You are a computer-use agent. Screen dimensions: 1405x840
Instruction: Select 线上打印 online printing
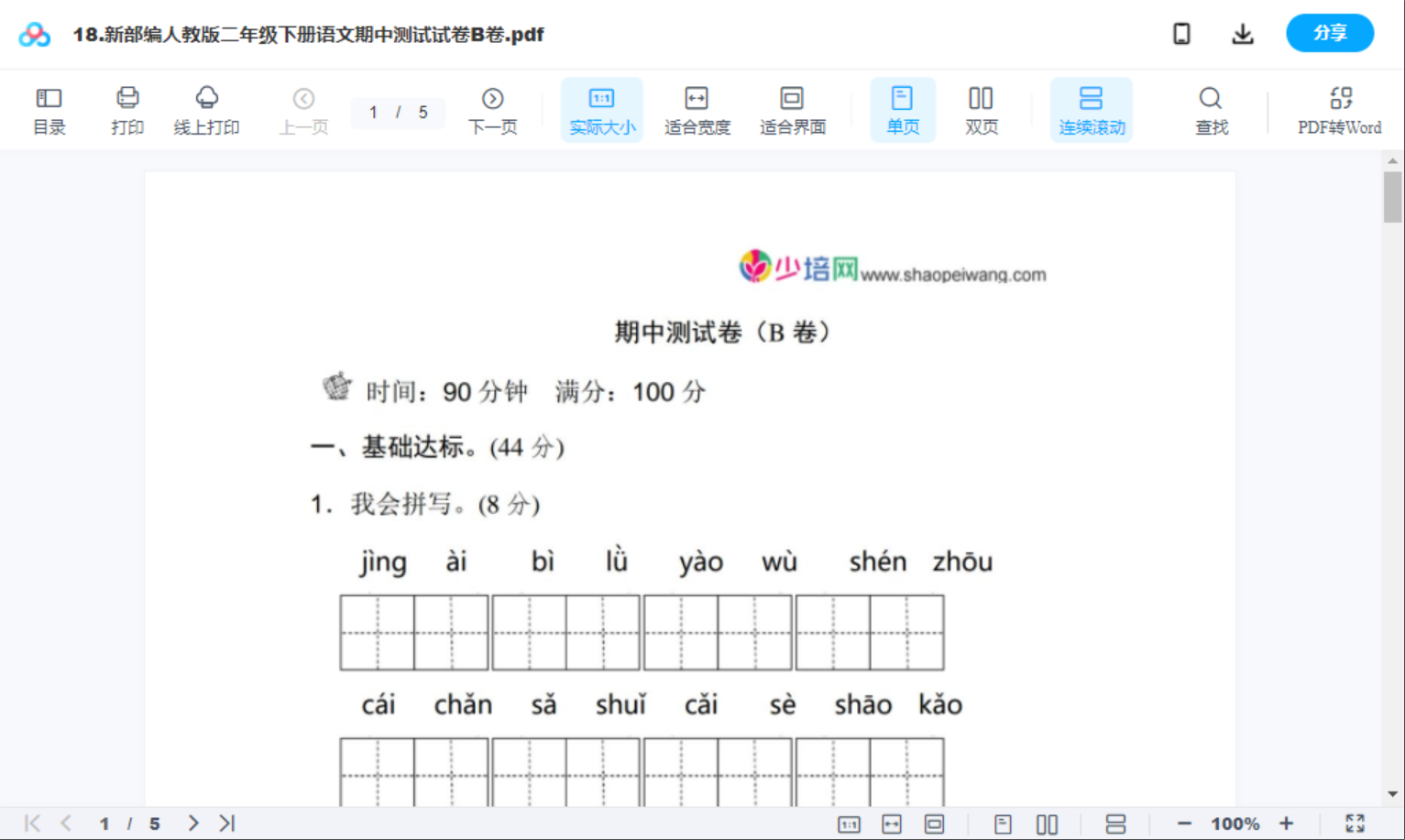click(206, 109)
